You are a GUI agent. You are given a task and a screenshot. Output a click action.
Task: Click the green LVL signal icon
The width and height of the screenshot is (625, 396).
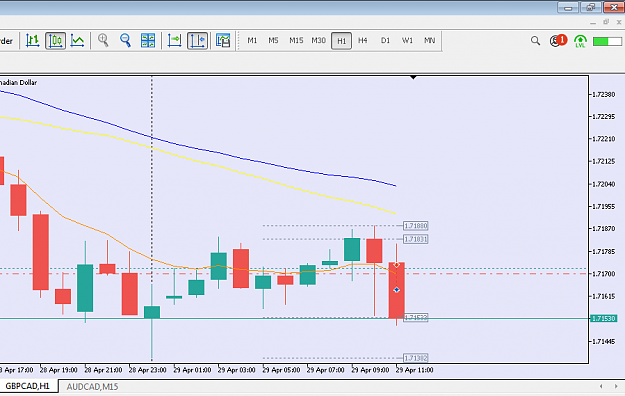pos(580,41)
